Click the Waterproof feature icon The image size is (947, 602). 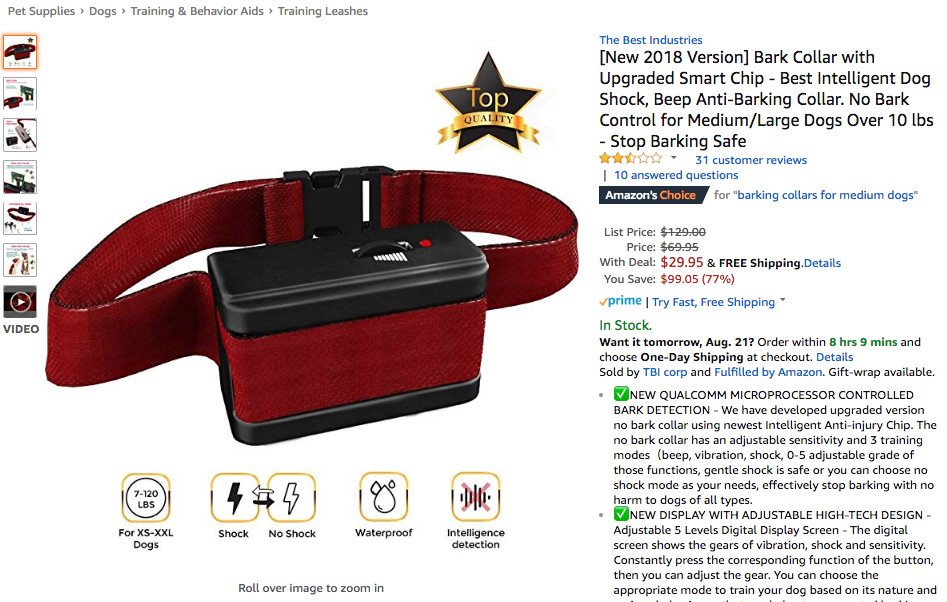(384, 497)
